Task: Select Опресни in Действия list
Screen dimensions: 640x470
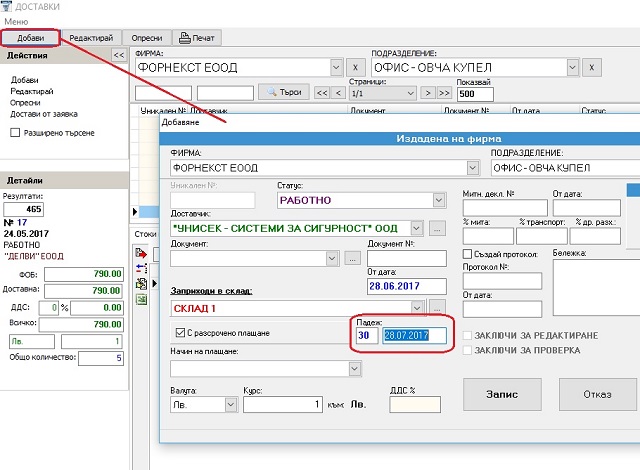Action: [25, 102]
